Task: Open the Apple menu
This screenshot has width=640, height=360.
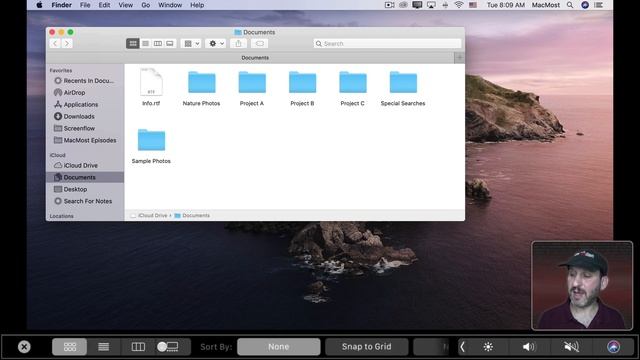Action: click(39, 5)
